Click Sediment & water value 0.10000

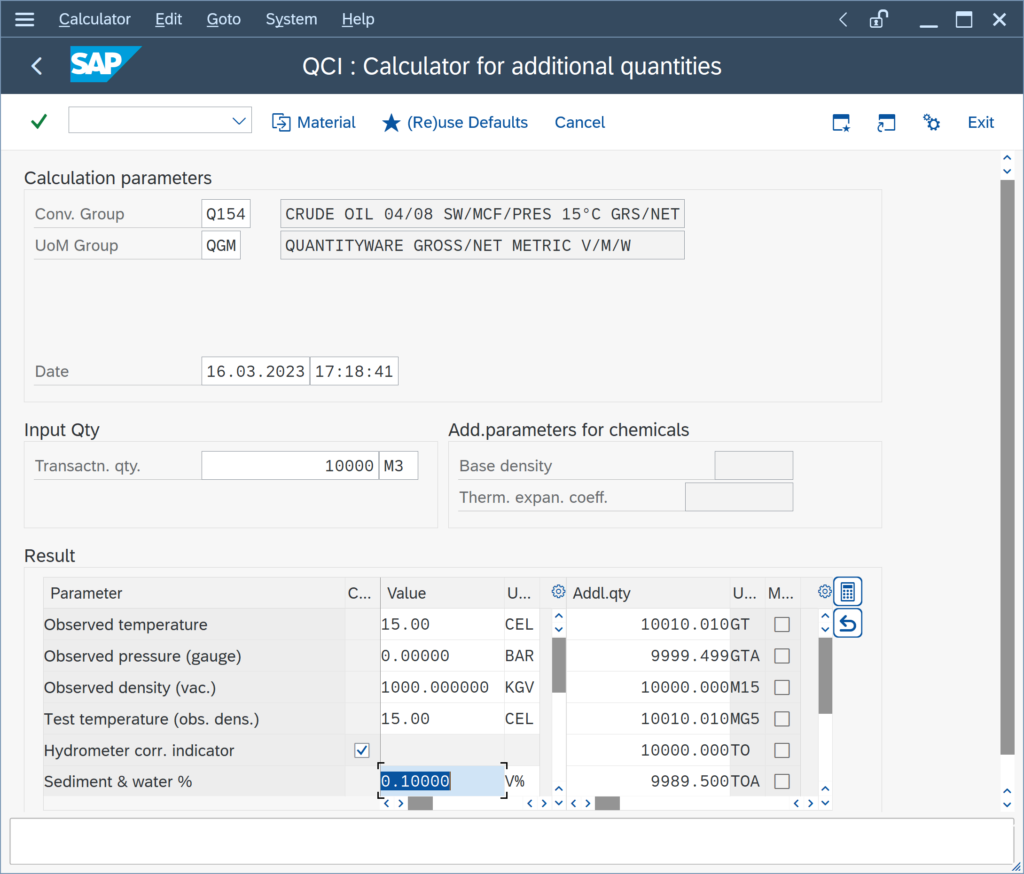(442, 781)
